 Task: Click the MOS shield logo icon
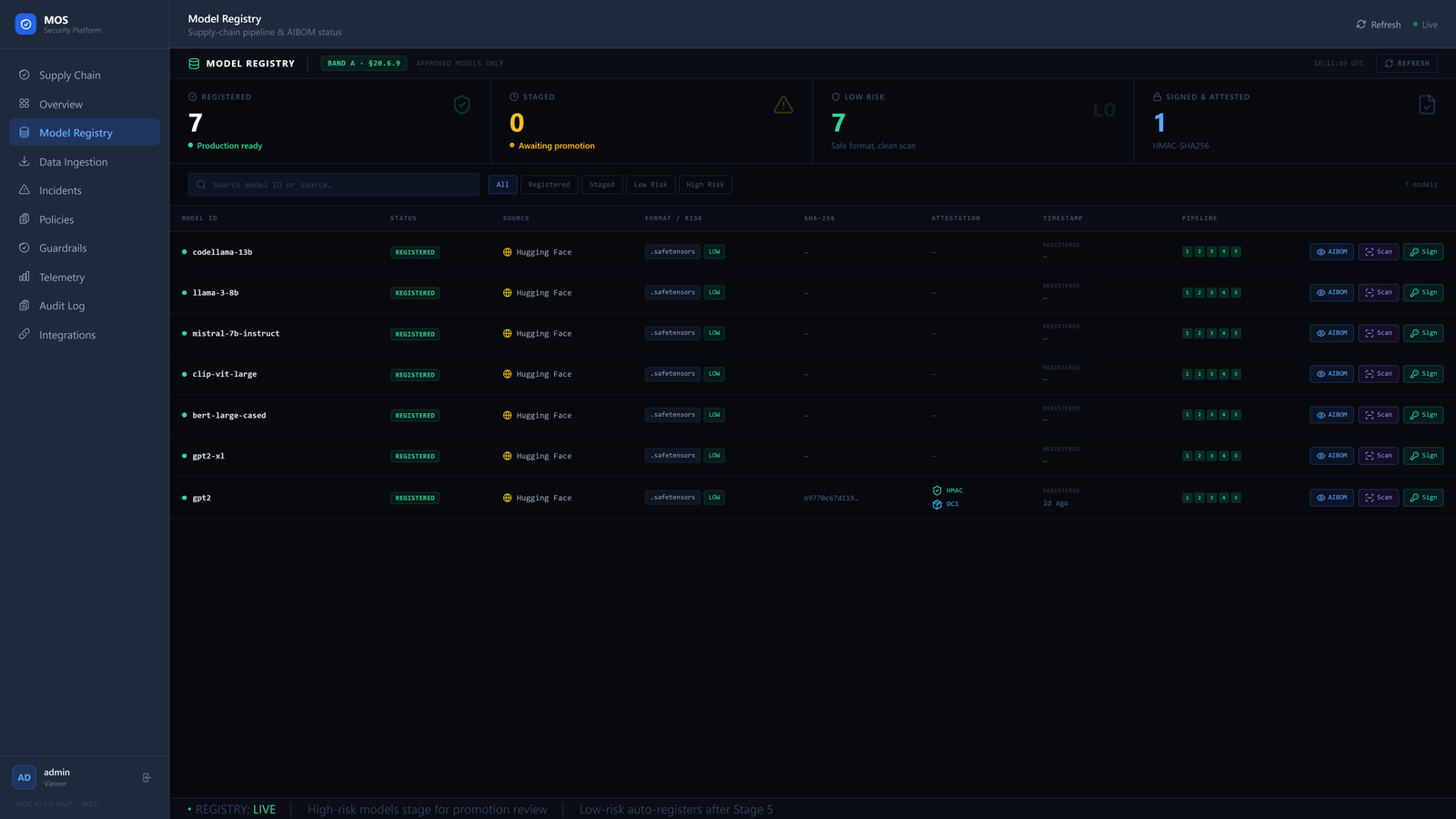point(25,25)
